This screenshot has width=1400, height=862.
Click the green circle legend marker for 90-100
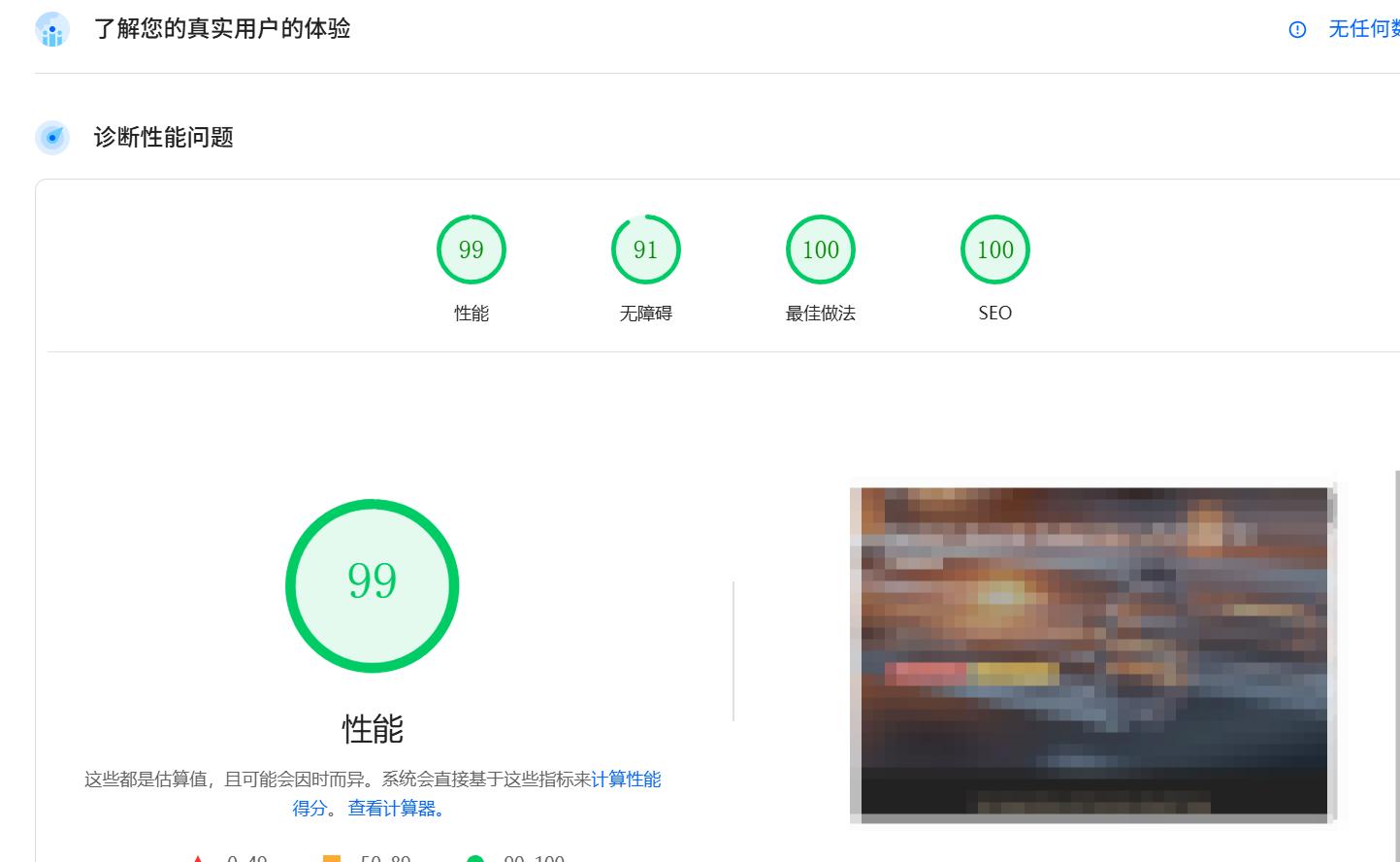tap(475, 857)
